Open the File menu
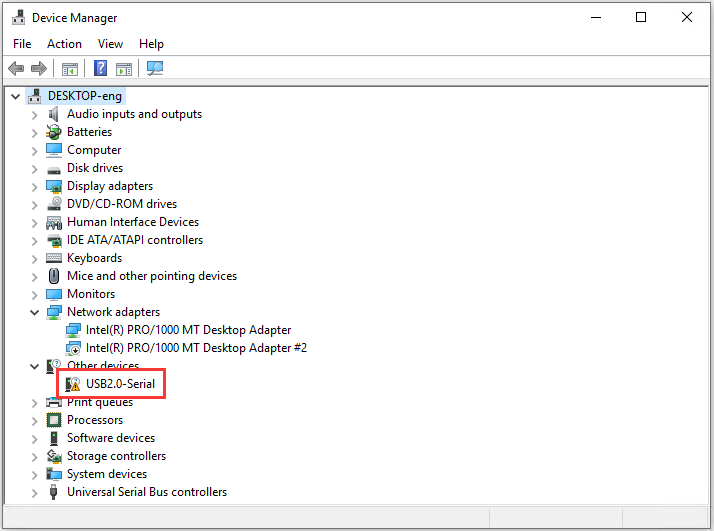714x531 pixels. tap(22, 44)
